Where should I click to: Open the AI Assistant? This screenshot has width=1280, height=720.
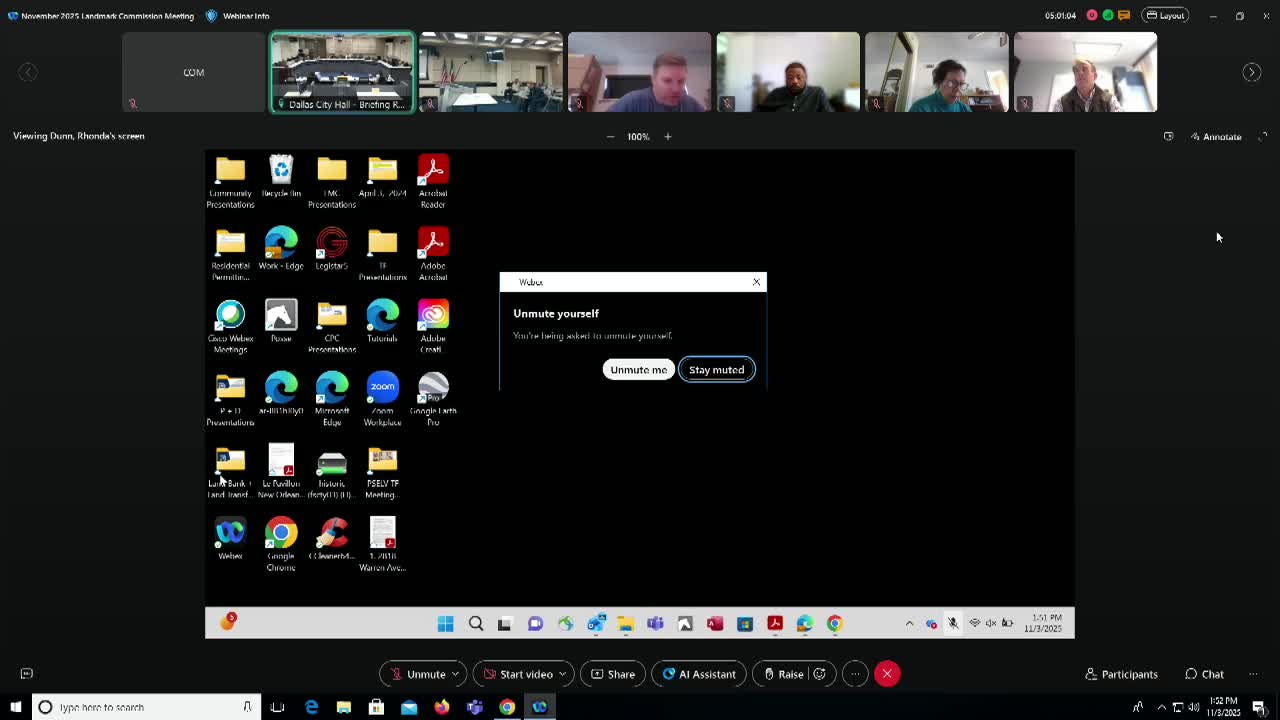[x=698, y=674]
